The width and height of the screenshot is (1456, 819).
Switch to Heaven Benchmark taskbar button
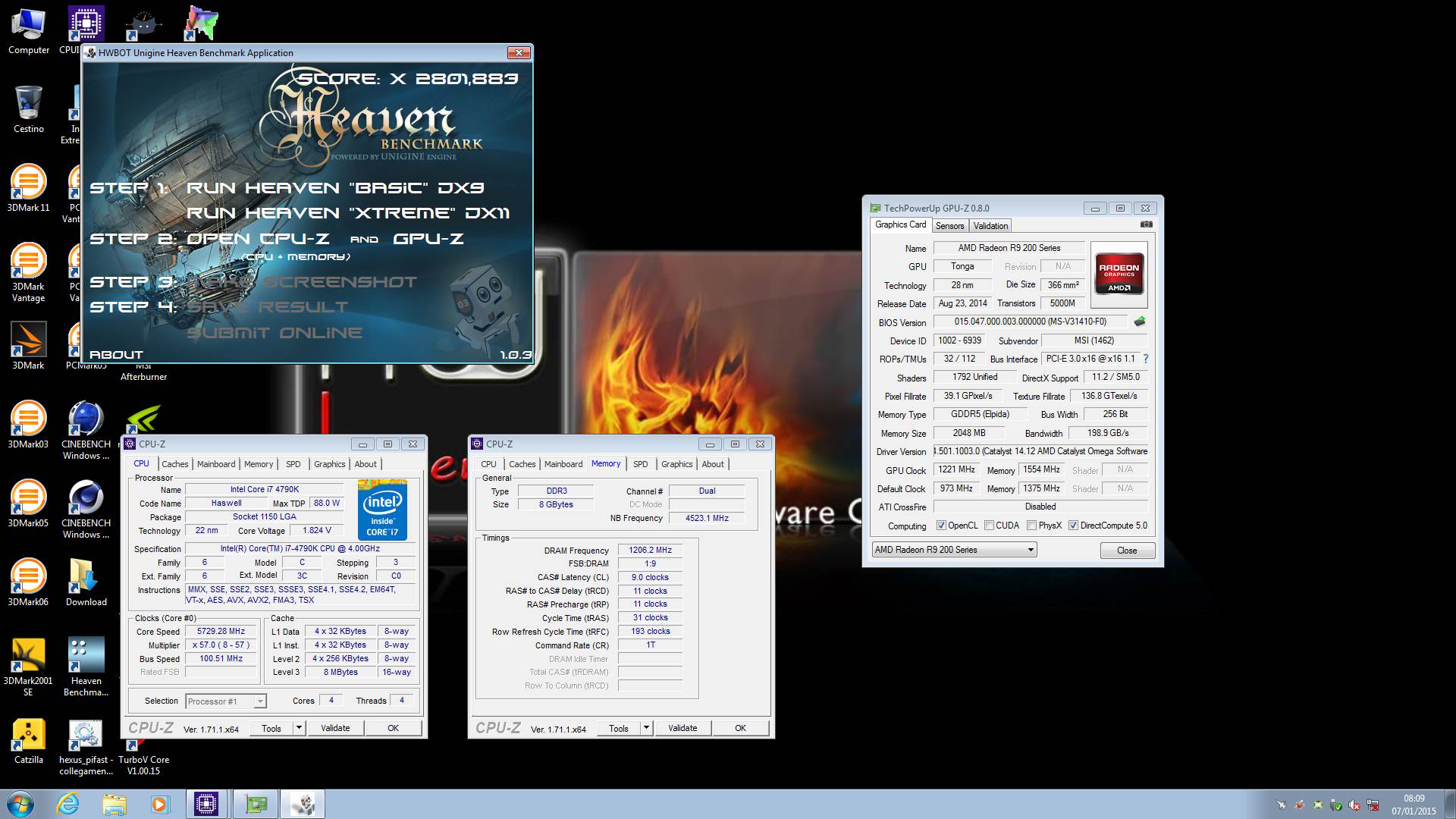tap(303, 804)
